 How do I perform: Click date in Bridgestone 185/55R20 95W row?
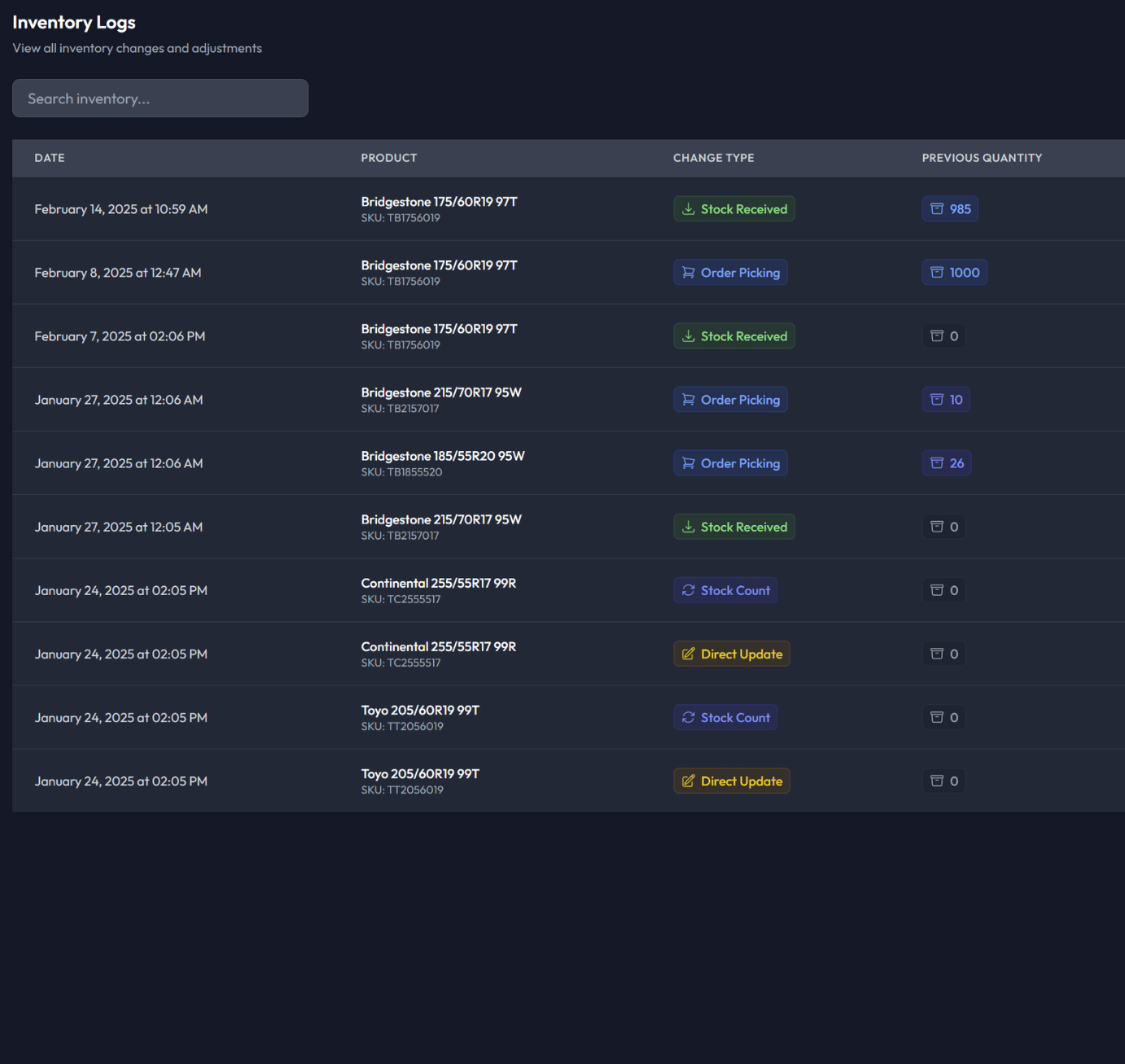tap(119, 463)
